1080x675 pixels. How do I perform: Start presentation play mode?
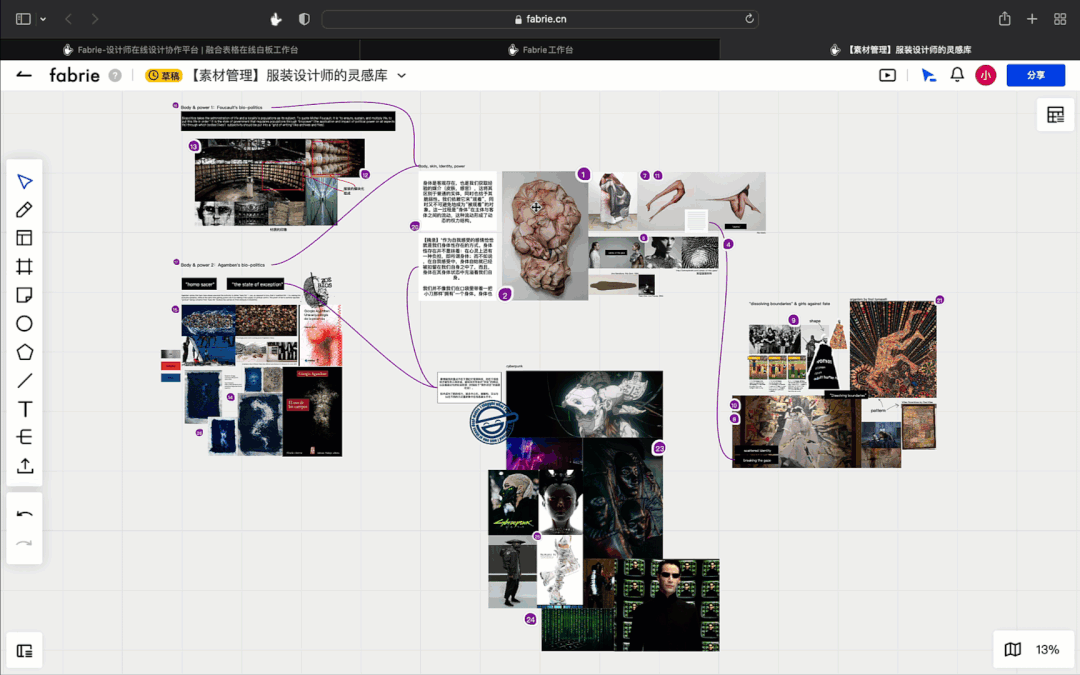[887, 75]
